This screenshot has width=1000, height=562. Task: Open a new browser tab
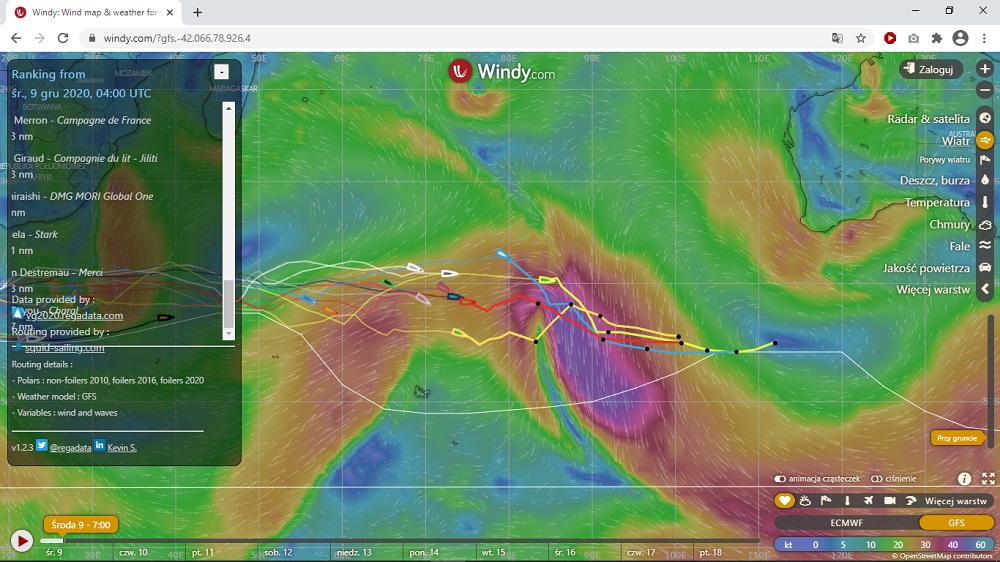click(198, 12)
